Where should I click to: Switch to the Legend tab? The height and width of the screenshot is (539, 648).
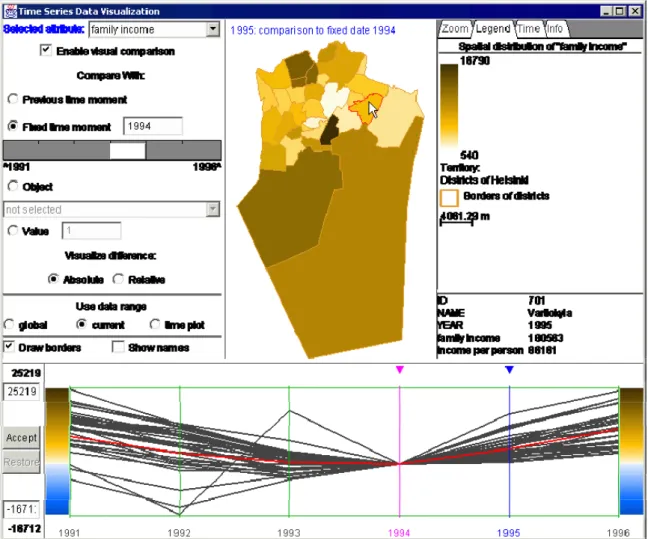[493, 29]
